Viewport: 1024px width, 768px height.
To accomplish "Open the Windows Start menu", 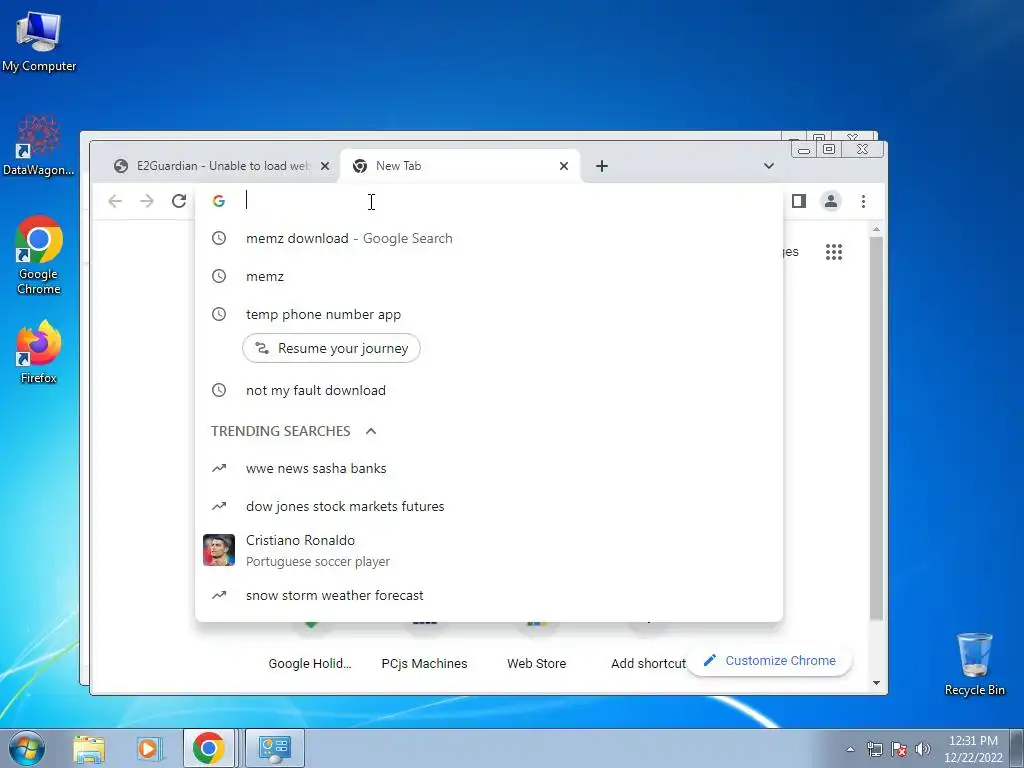I will pyautogui.click(x=26, y=748).
